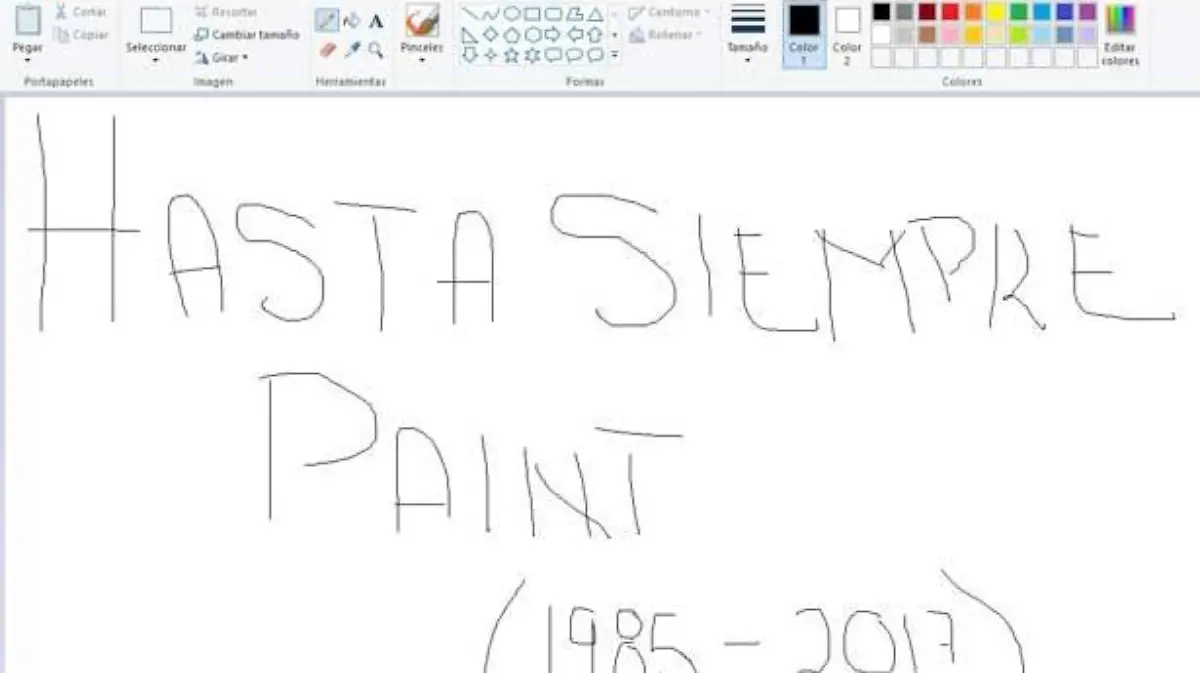Pick the eyedropper color selector tool
The height and width of the screenshot is (673, 1200).
[350, 47]
